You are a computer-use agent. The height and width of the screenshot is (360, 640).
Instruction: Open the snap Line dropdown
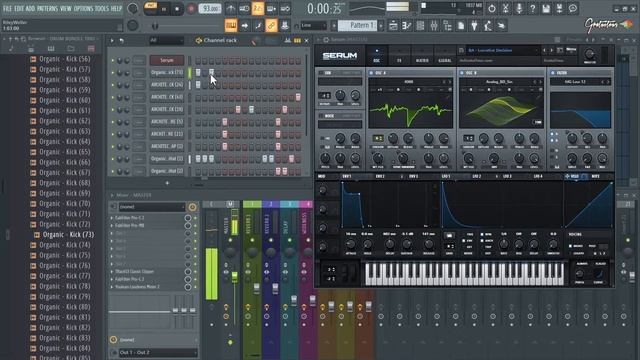click(313, 25)
